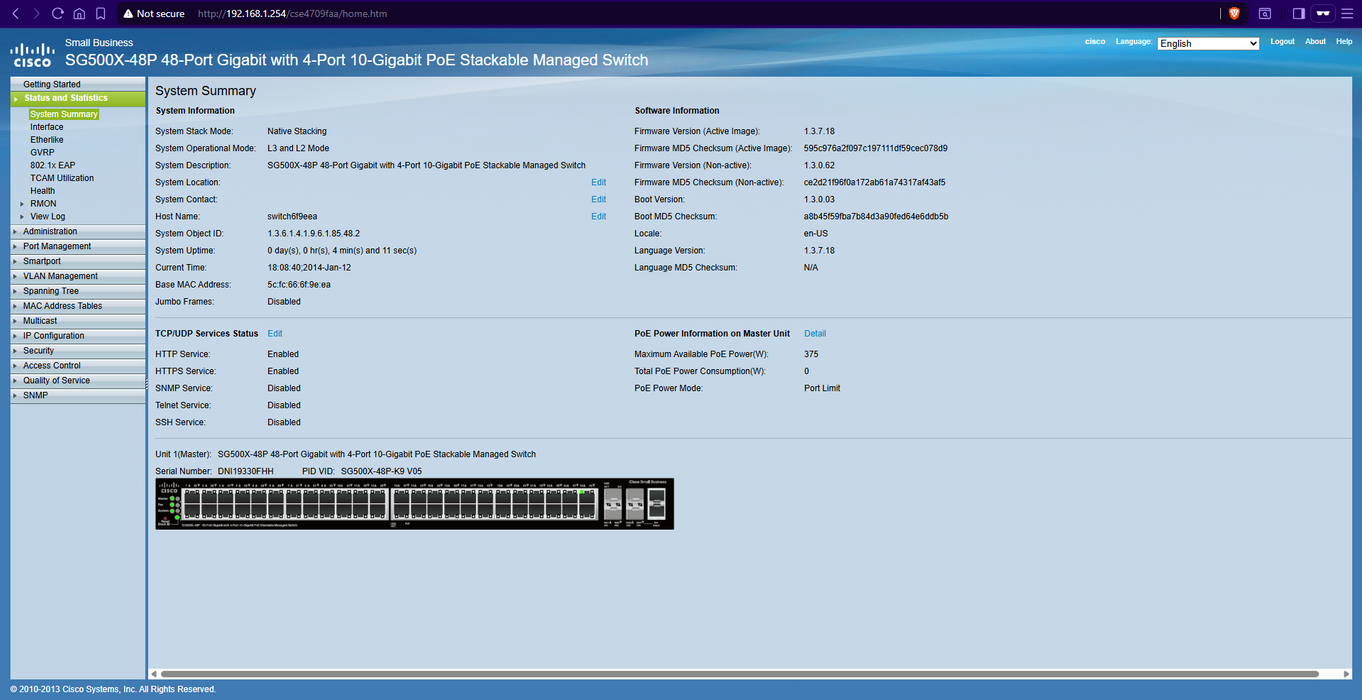Open the Etherlike statistics page
Viewport: 1362px width, 700px height.
tap(47, 140)
